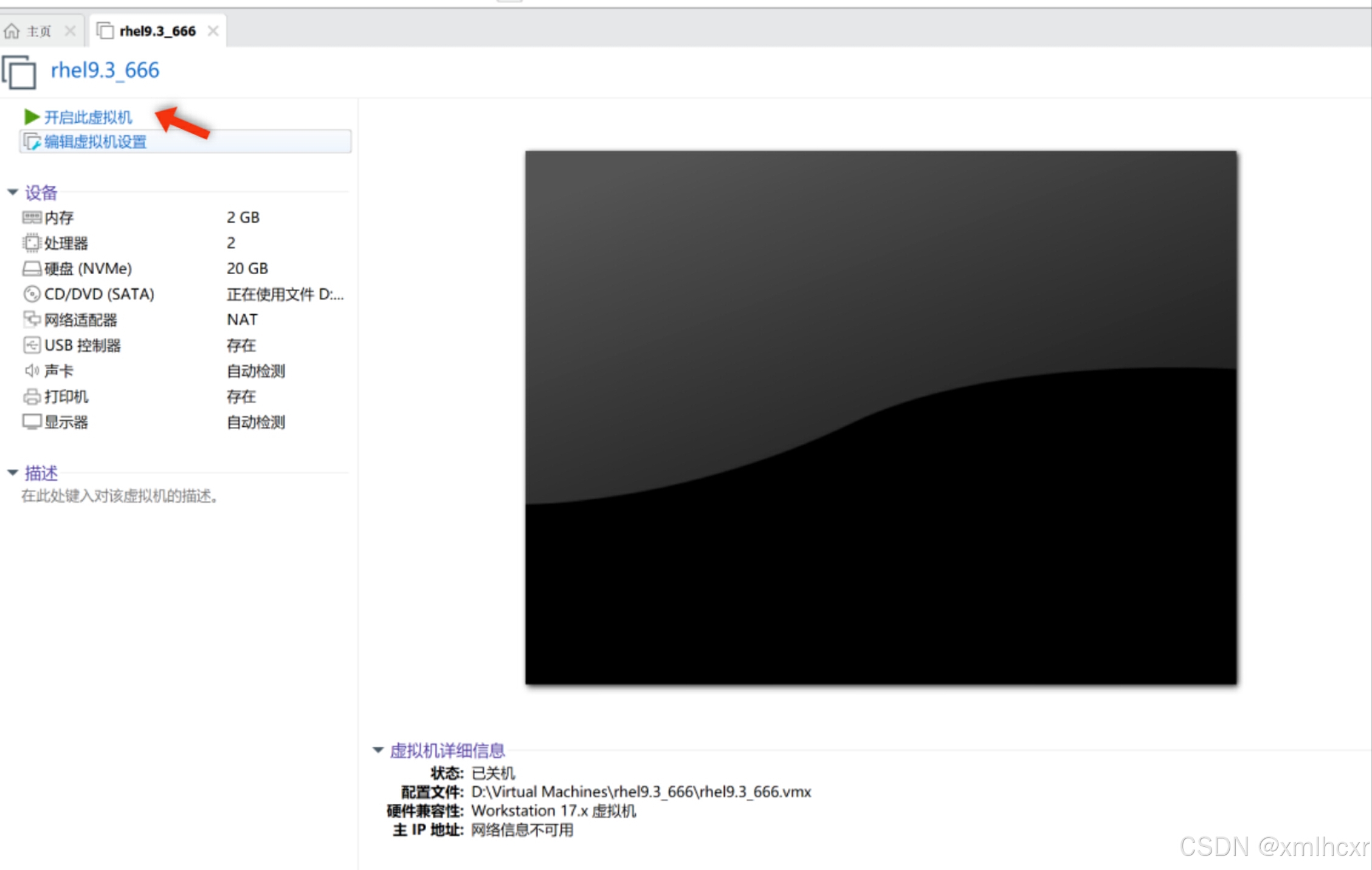Screen dimensions: 1372x870
Task: Collapse the 描述 description section
Action: pyautogui.click(x=13, y=472)
